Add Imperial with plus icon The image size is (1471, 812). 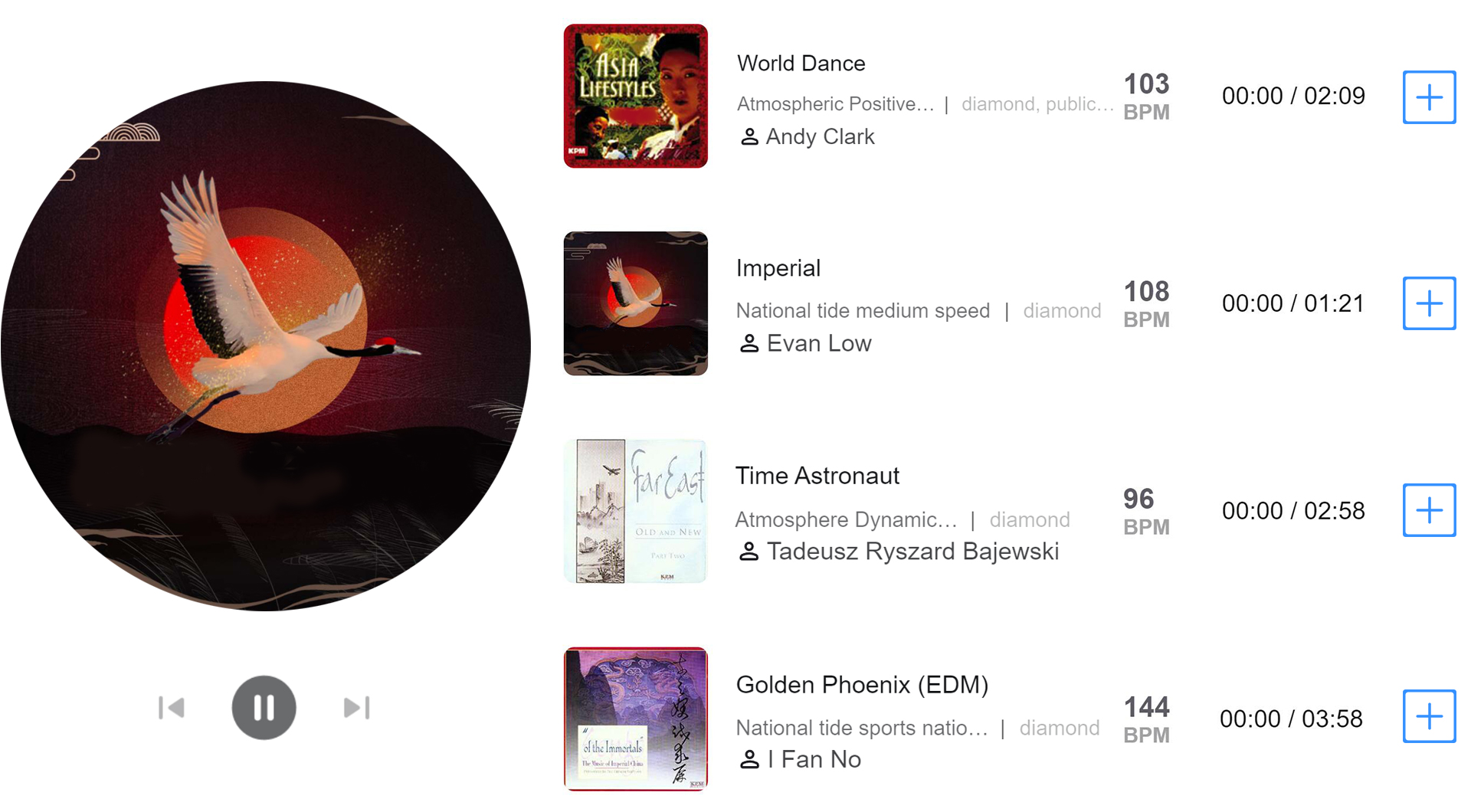(1429, 303)
